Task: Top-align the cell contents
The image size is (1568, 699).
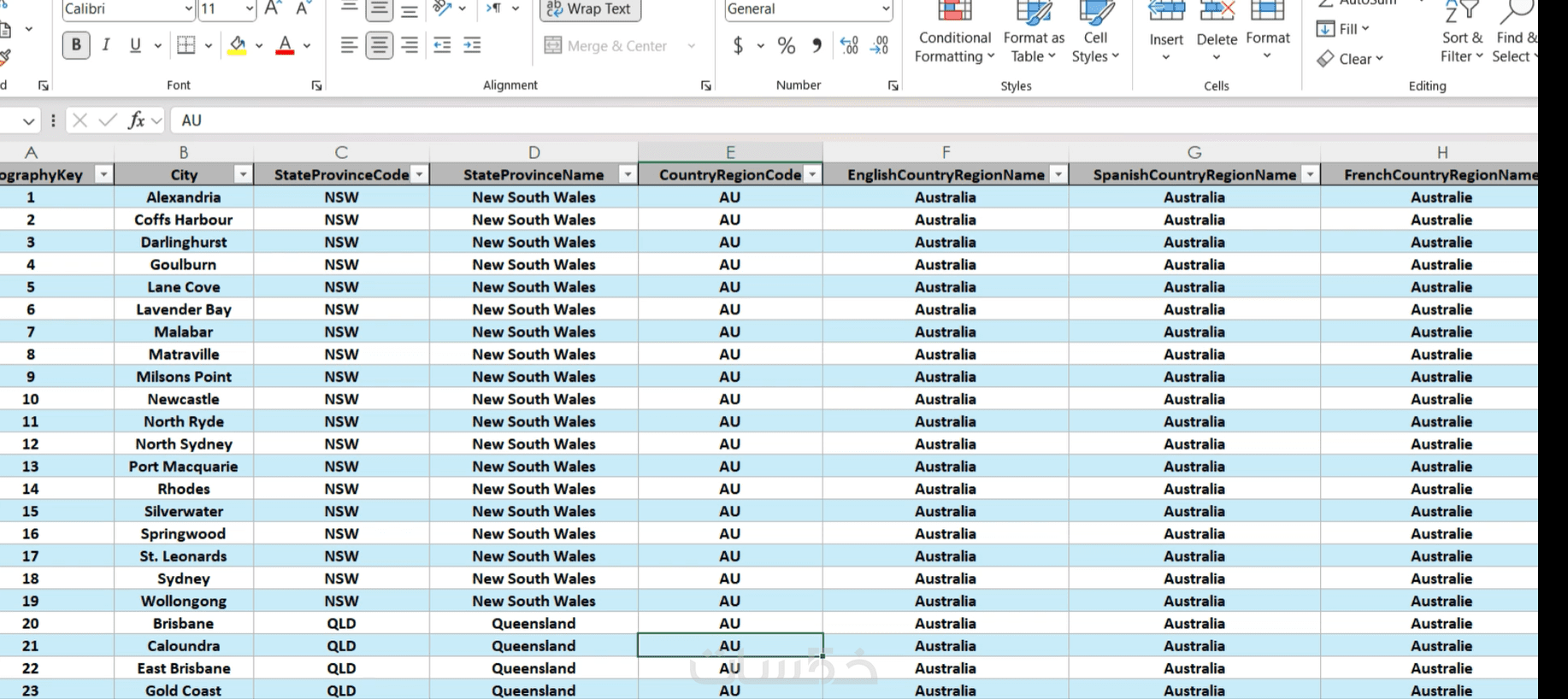Action: (349, 9)
